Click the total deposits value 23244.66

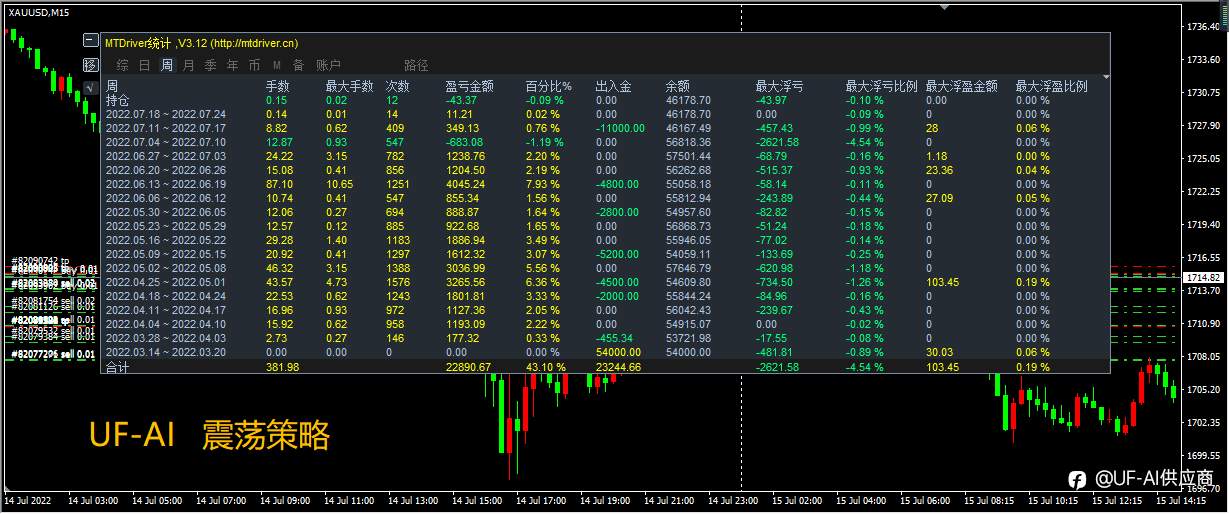click(618, 368)
